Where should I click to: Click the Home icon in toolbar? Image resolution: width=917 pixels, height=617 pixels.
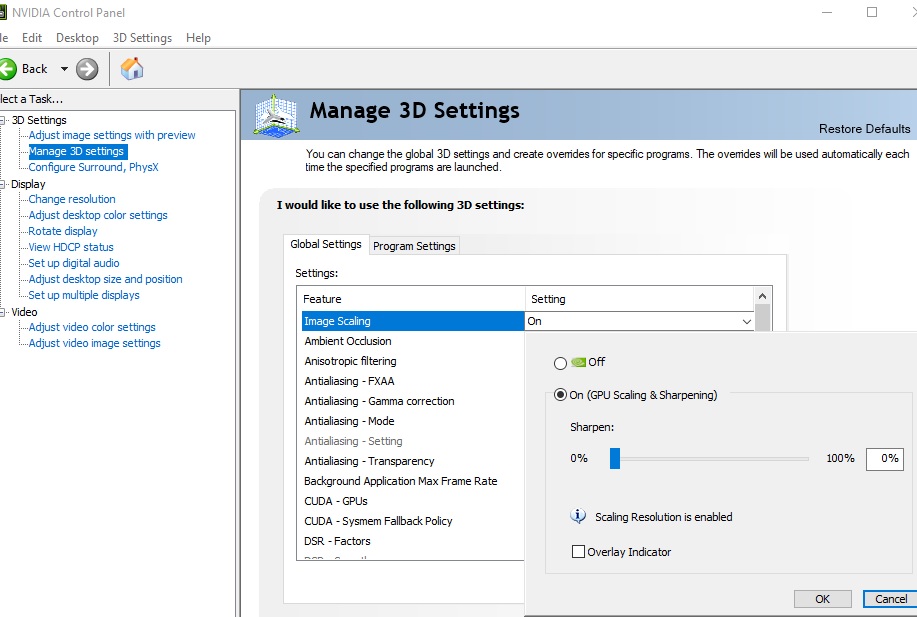pos(132,69)
